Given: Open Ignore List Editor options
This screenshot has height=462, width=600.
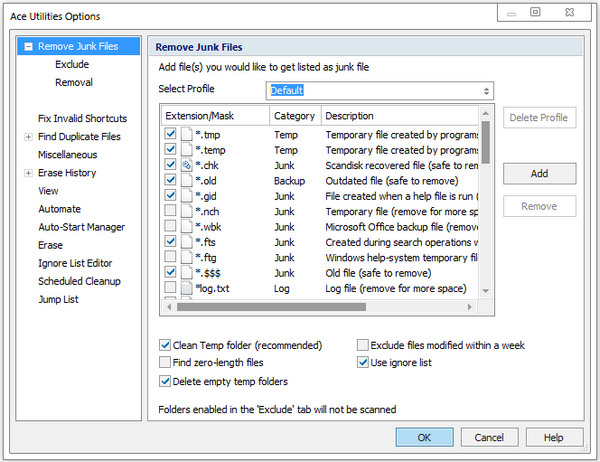Looking at the screenshot, I should [x=75, y=263].
